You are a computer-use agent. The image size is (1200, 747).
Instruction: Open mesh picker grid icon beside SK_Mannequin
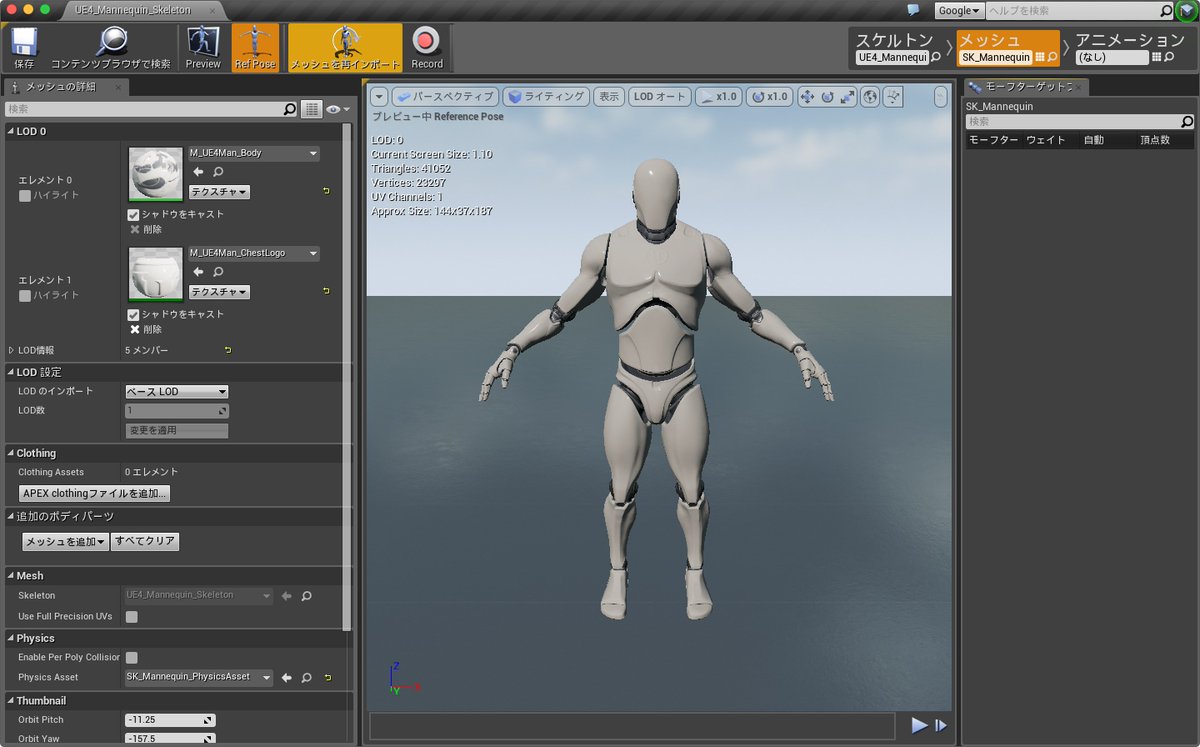[x=1040, y=58]
